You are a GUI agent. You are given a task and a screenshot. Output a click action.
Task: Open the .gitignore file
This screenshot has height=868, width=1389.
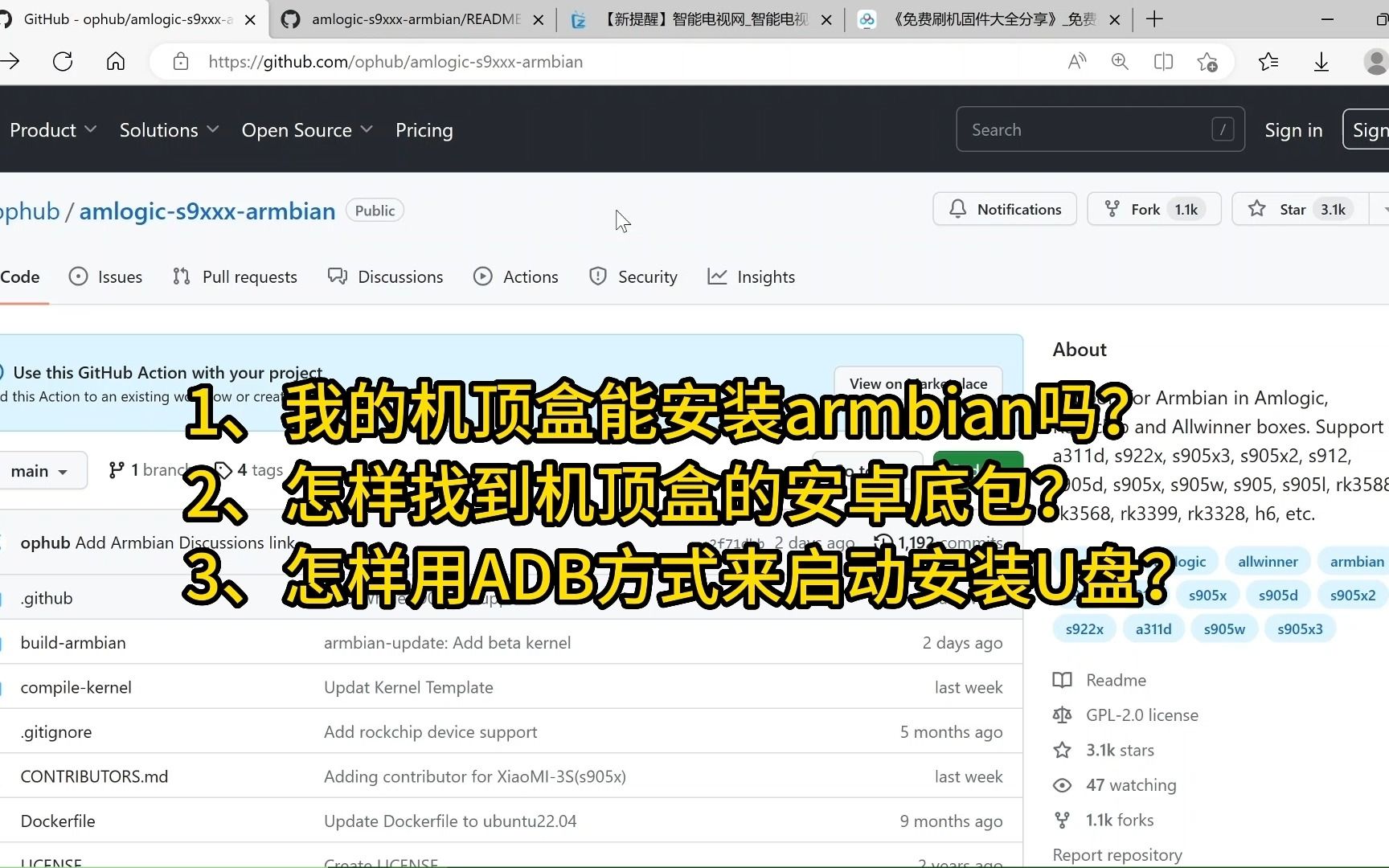(x=56, y=732)
